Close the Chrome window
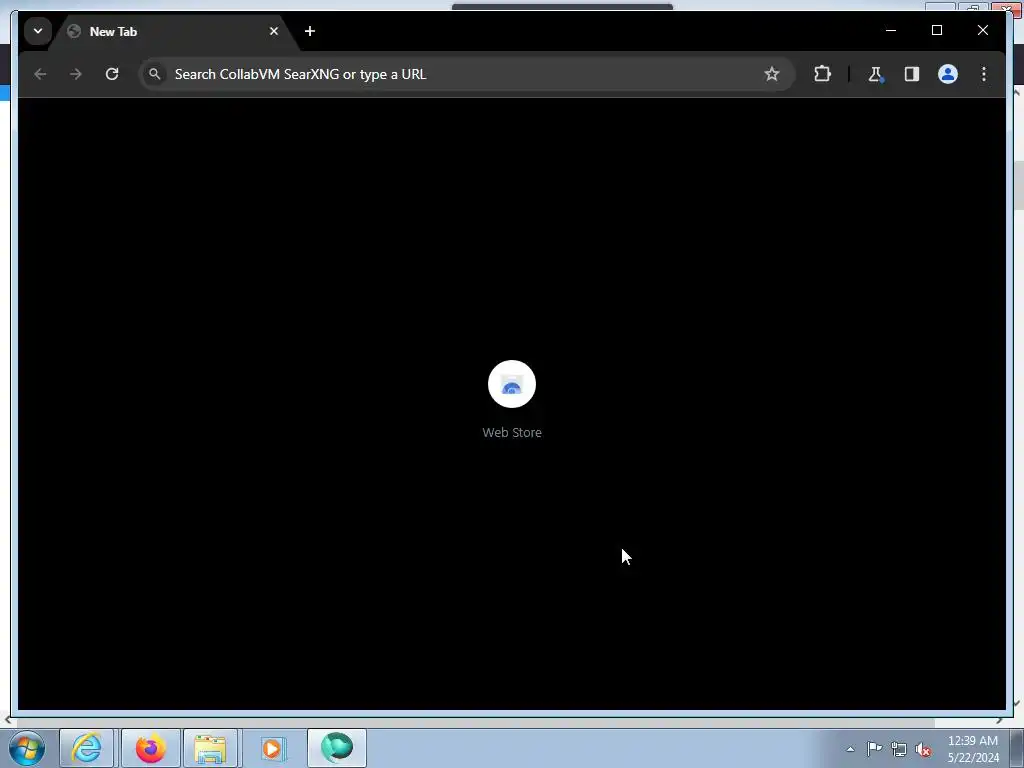 [982, 30]
